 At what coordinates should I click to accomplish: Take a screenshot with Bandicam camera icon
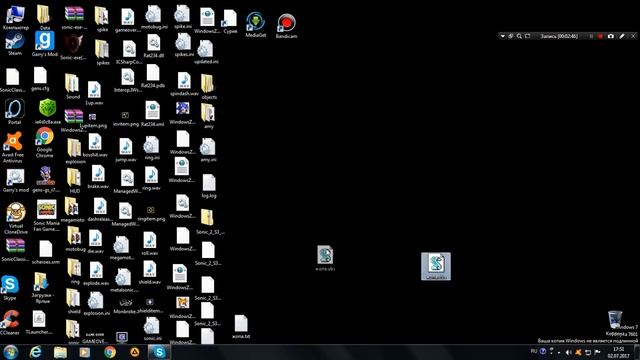tap(611, 36)
